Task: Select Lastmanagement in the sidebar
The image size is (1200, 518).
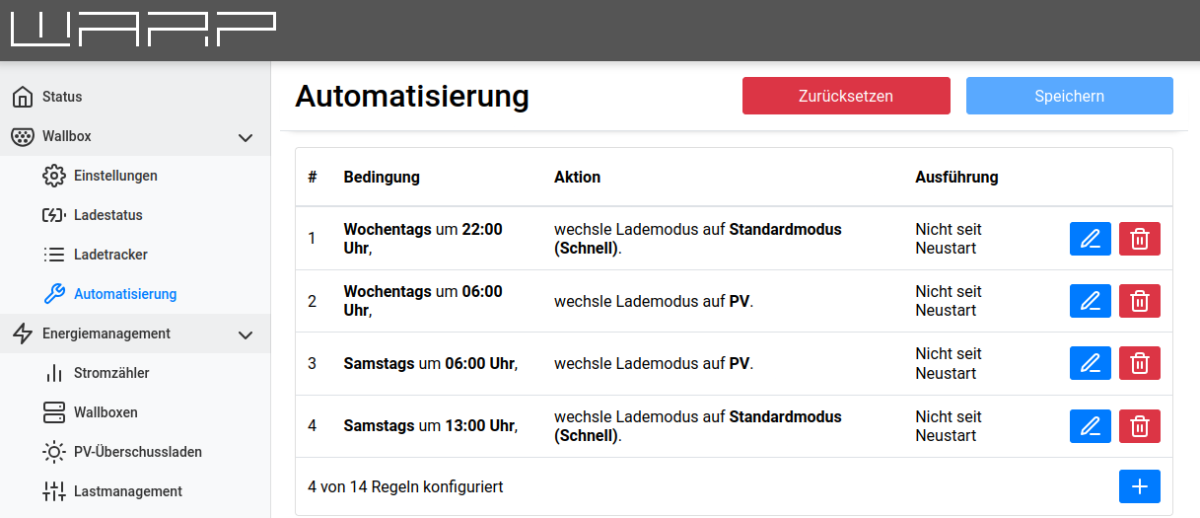Action: pos(127,491)
